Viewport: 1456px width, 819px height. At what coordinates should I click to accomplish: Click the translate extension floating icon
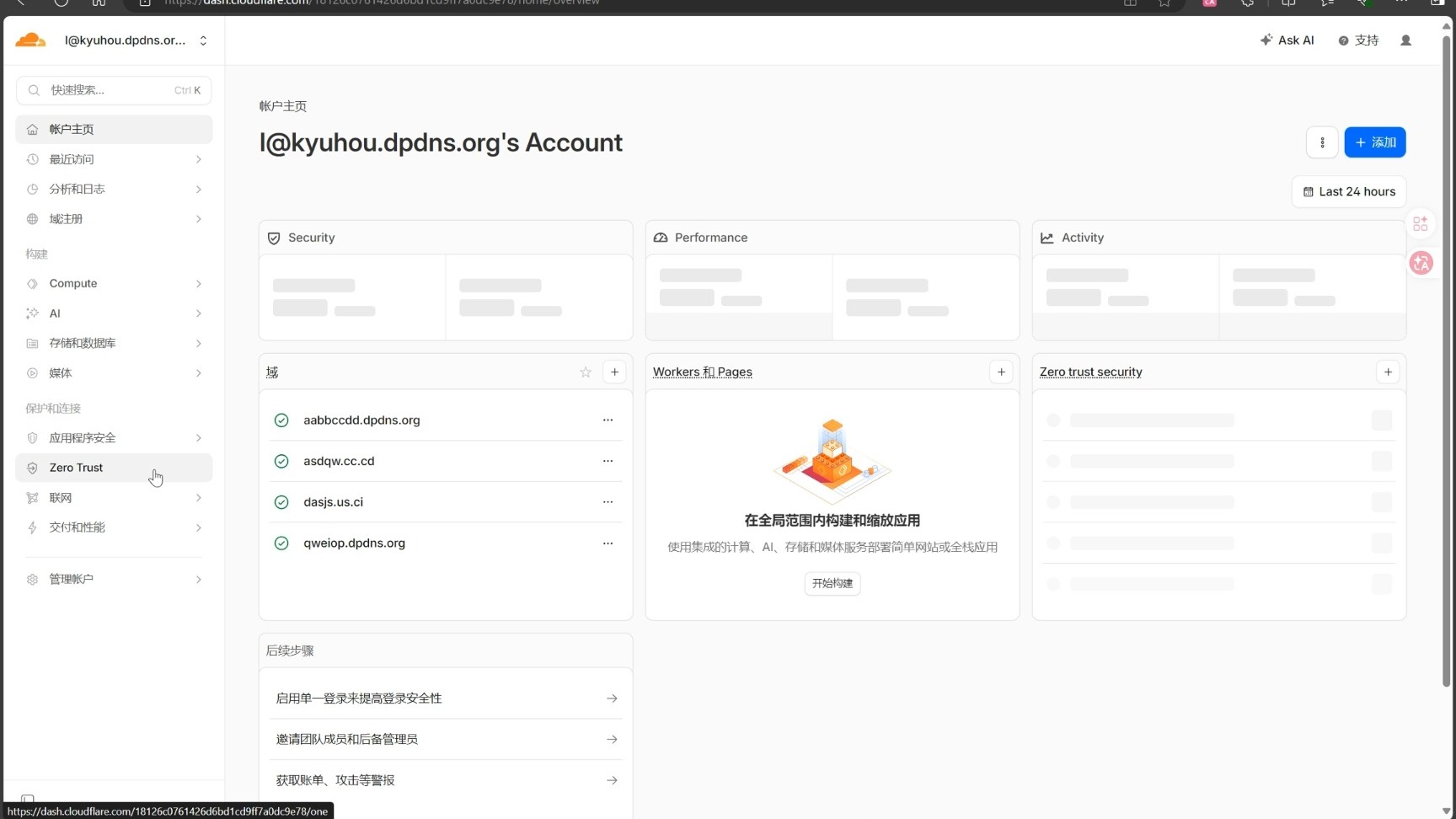click(x=1421, y=263)
